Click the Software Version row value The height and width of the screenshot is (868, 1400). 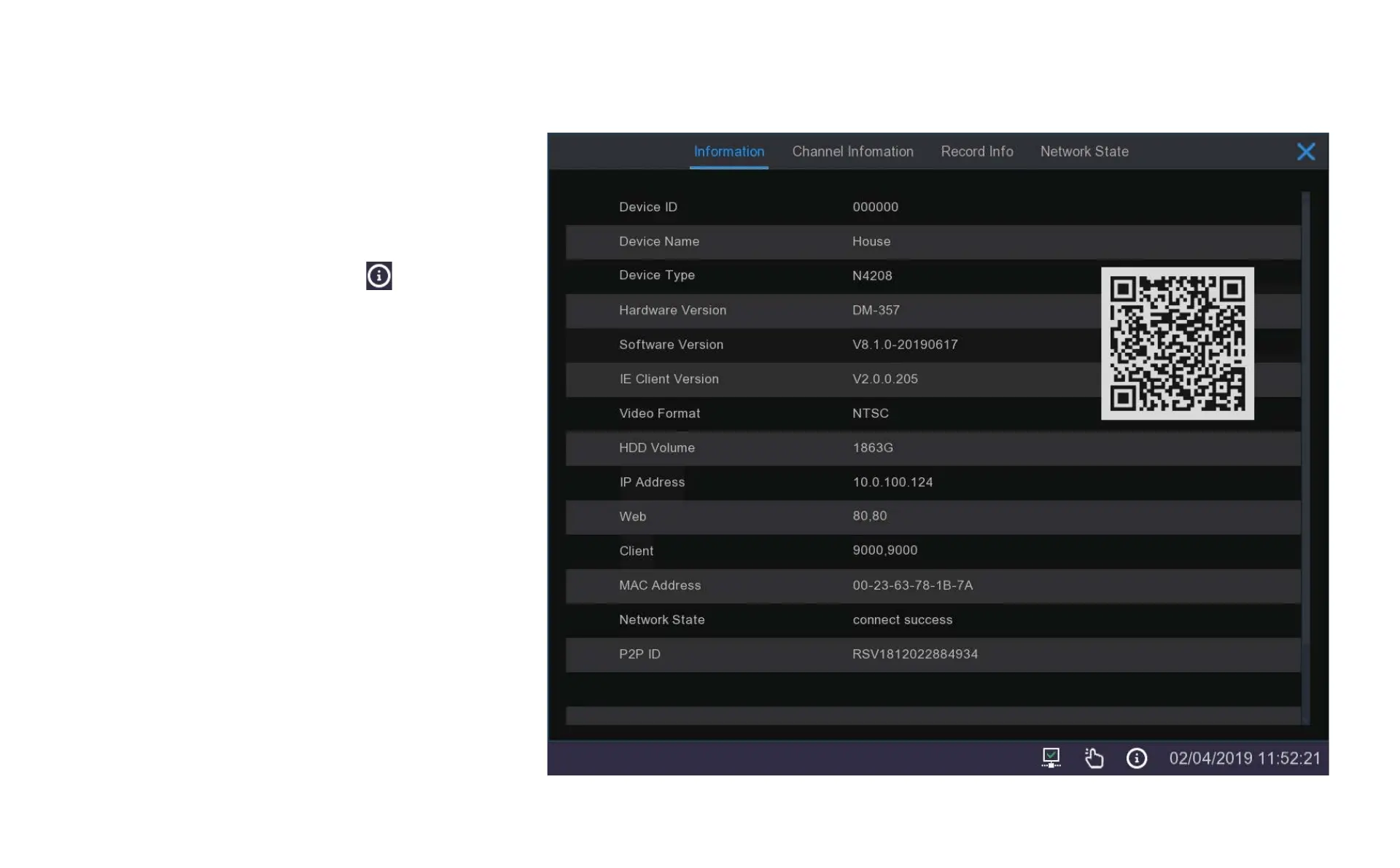[x=904, y=345]
